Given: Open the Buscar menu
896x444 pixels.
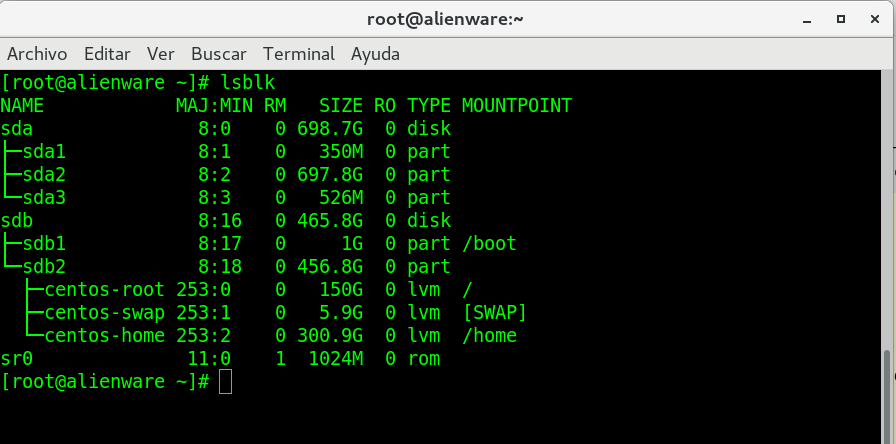Looking at the screenshot, I should tap(219, 54).
